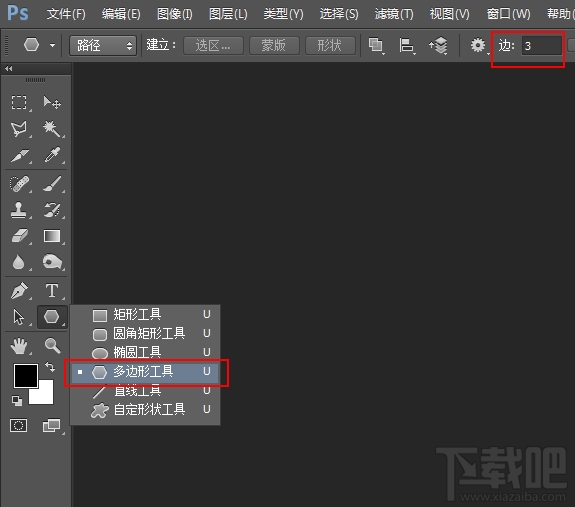Select the Polygonal Lasso tool
The height and width of the screenshot is (507, 575).
19,129
